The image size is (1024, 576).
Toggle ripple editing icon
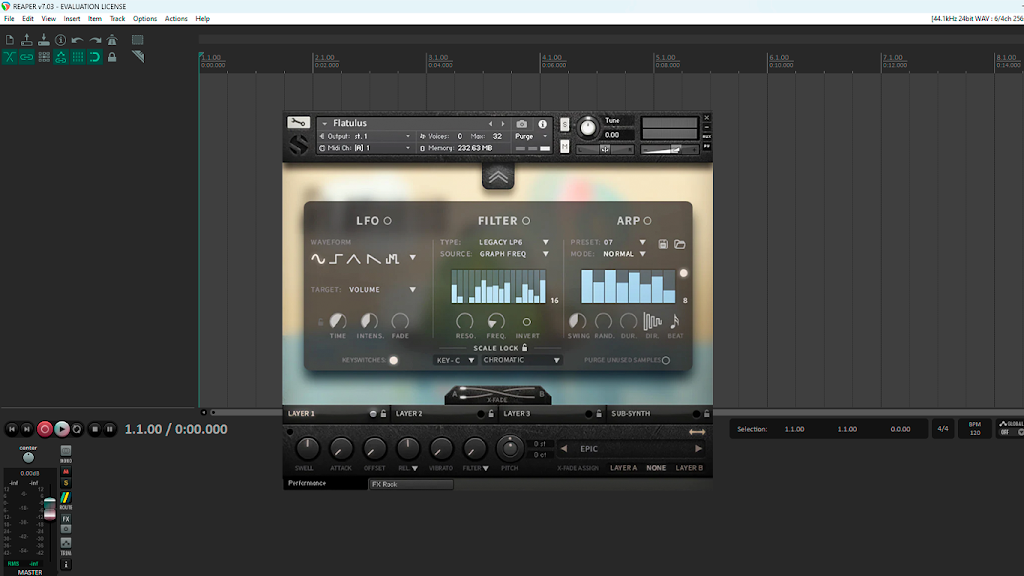44,57
